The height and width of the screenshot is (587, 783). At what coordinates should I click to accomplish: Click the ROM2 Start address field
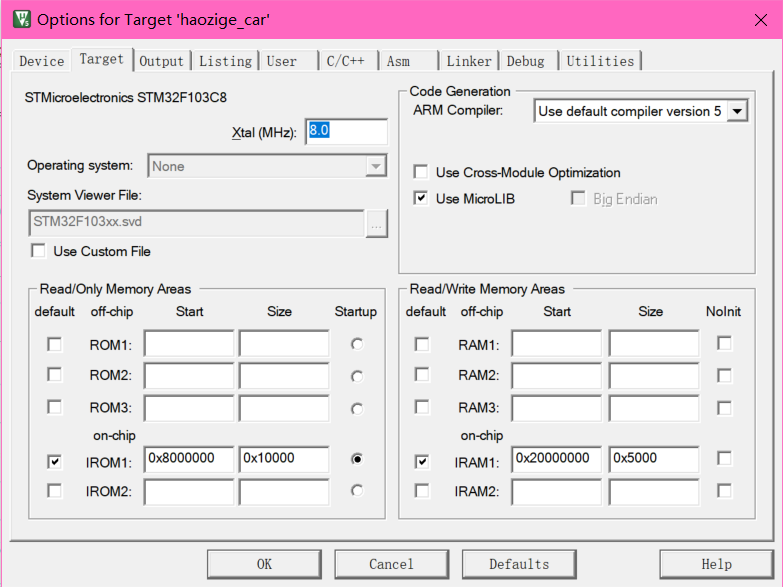189,376
